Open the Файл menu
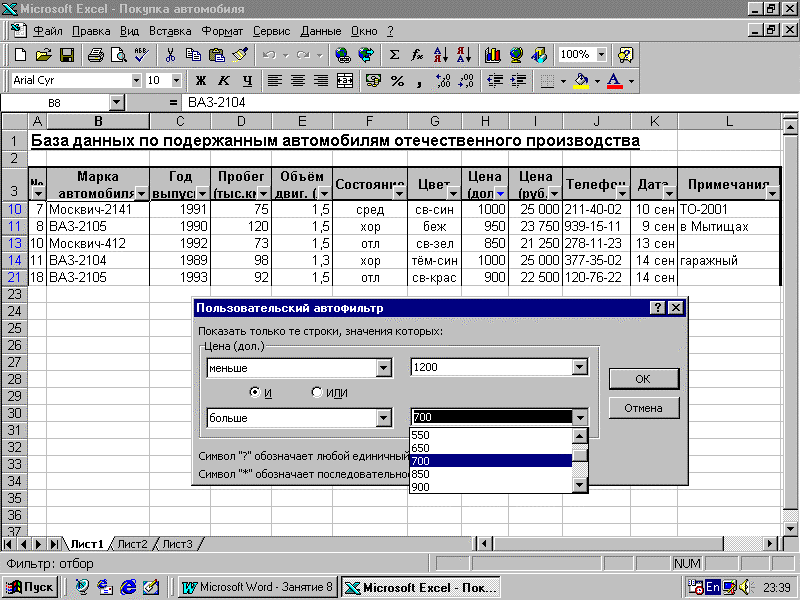 point(48,31)
